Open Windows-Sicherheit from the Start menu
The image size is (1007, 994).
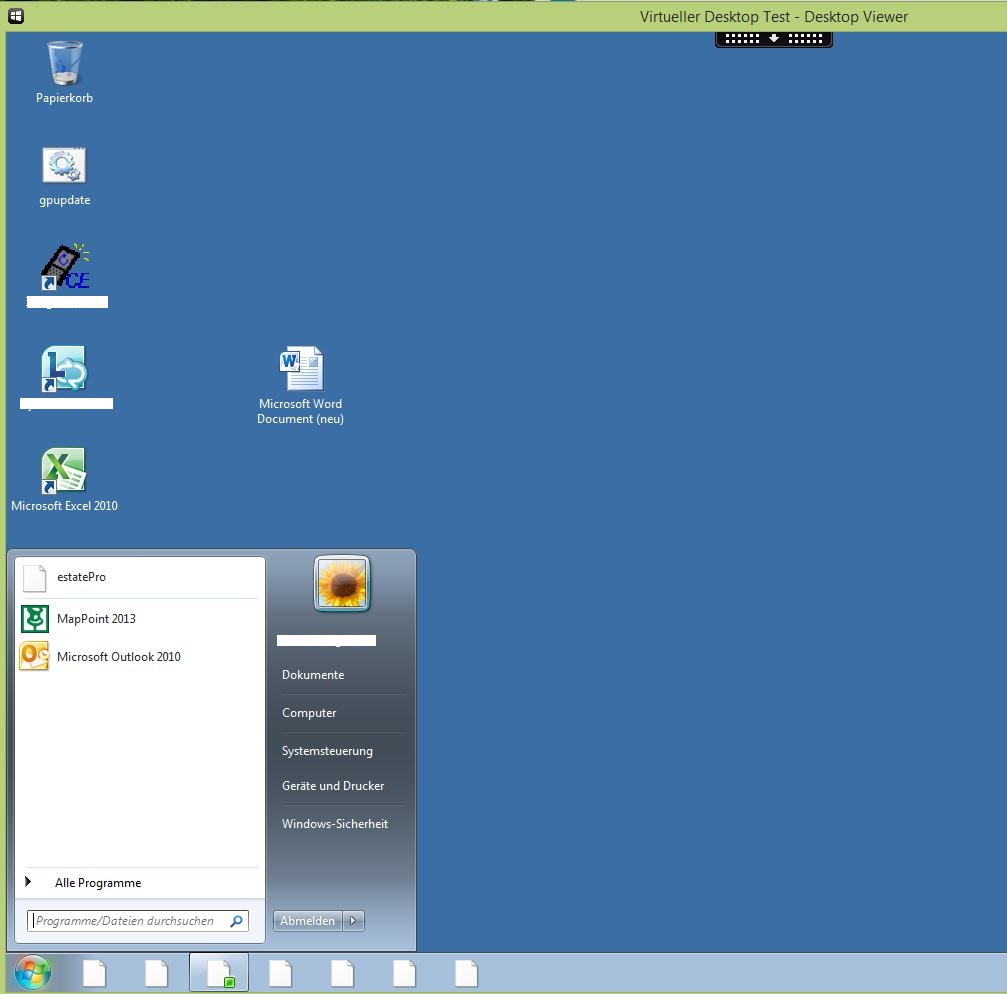(335, 824)
